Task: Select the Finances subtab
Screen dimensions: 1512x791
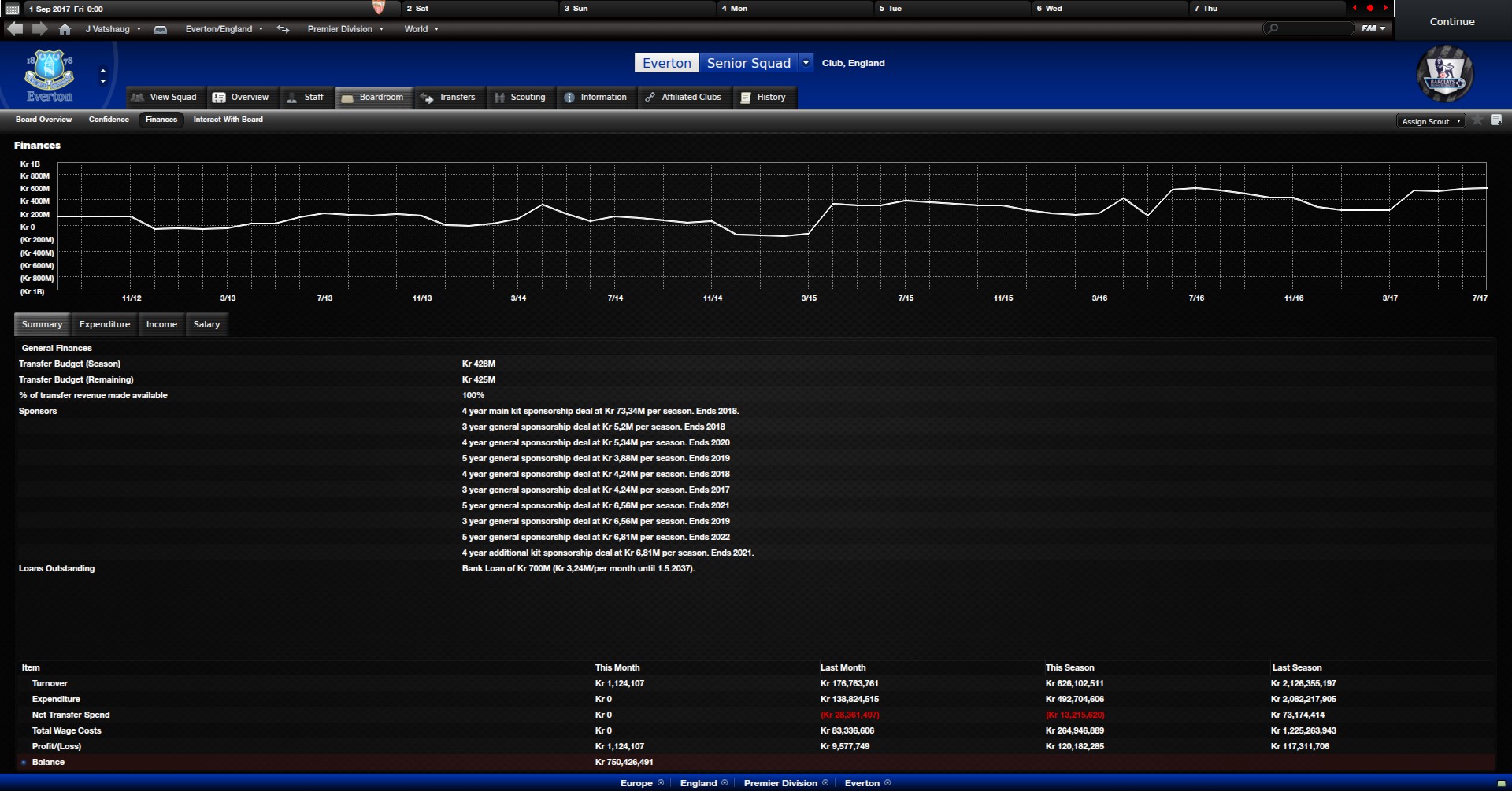Action: pyautogui.click(x=161, y=120)
